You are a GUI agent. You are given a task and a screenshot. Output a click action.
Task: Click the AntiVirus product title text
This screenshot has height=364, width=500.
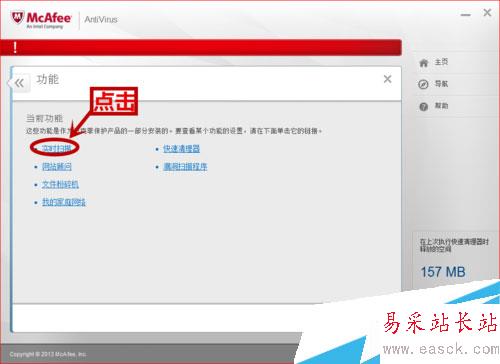point(101,19)
